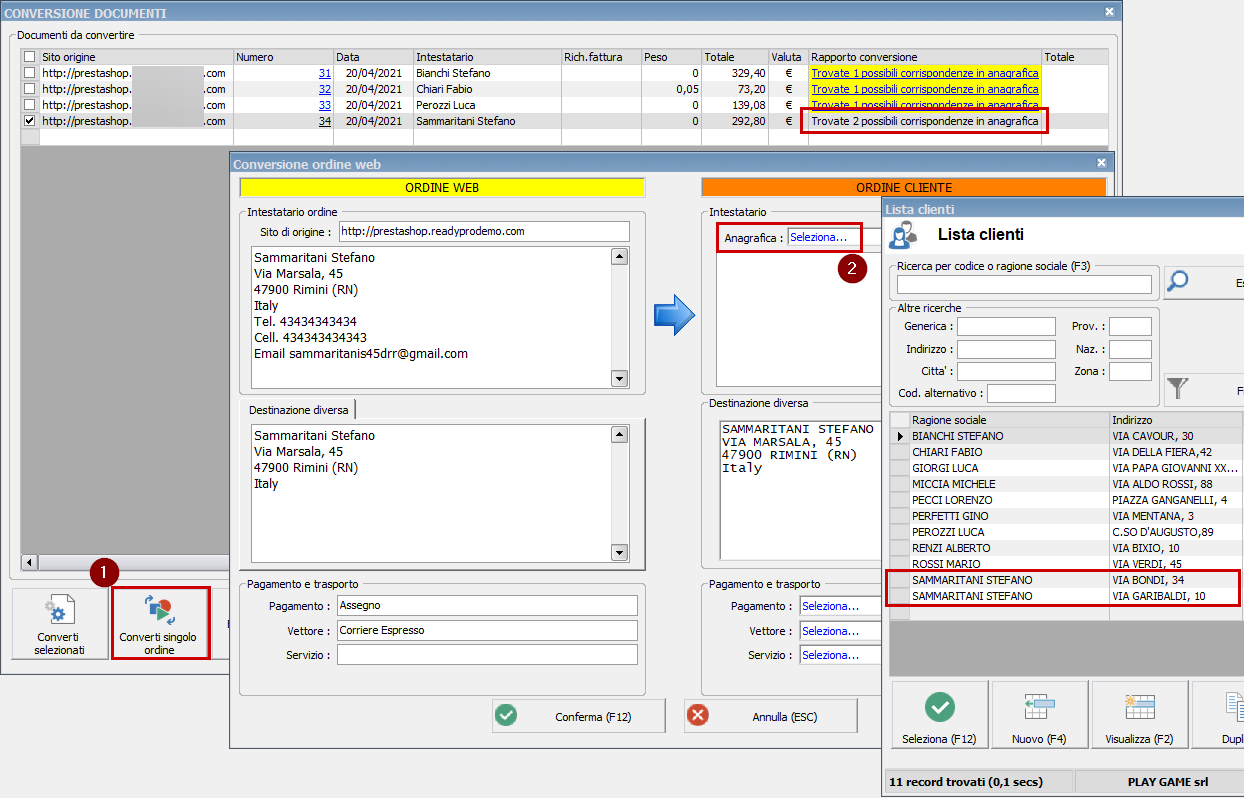Click the Naz. search field
This screenshot has height=798, width=1244.
tap(1130, 349)
